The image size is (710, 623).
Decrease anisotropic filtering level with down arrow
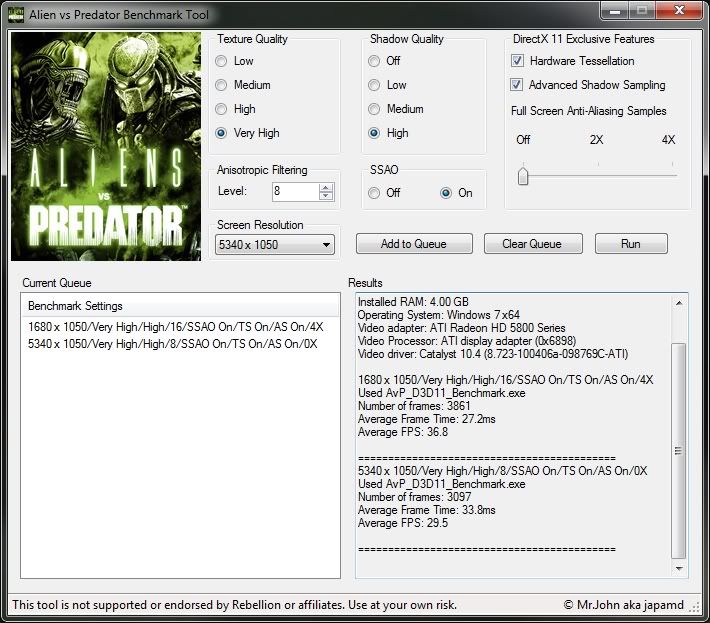click(326, 196)
